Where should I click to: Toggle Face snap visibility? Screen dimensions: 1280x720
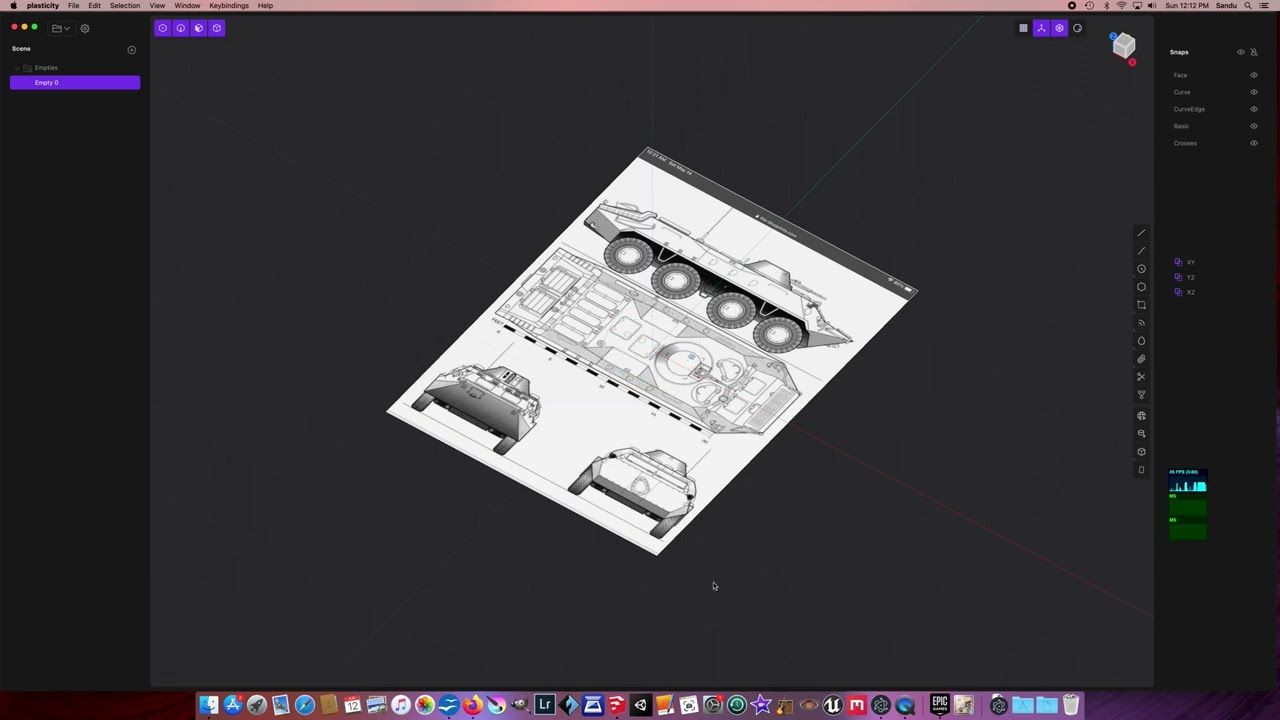click(x=1254, y=75)
